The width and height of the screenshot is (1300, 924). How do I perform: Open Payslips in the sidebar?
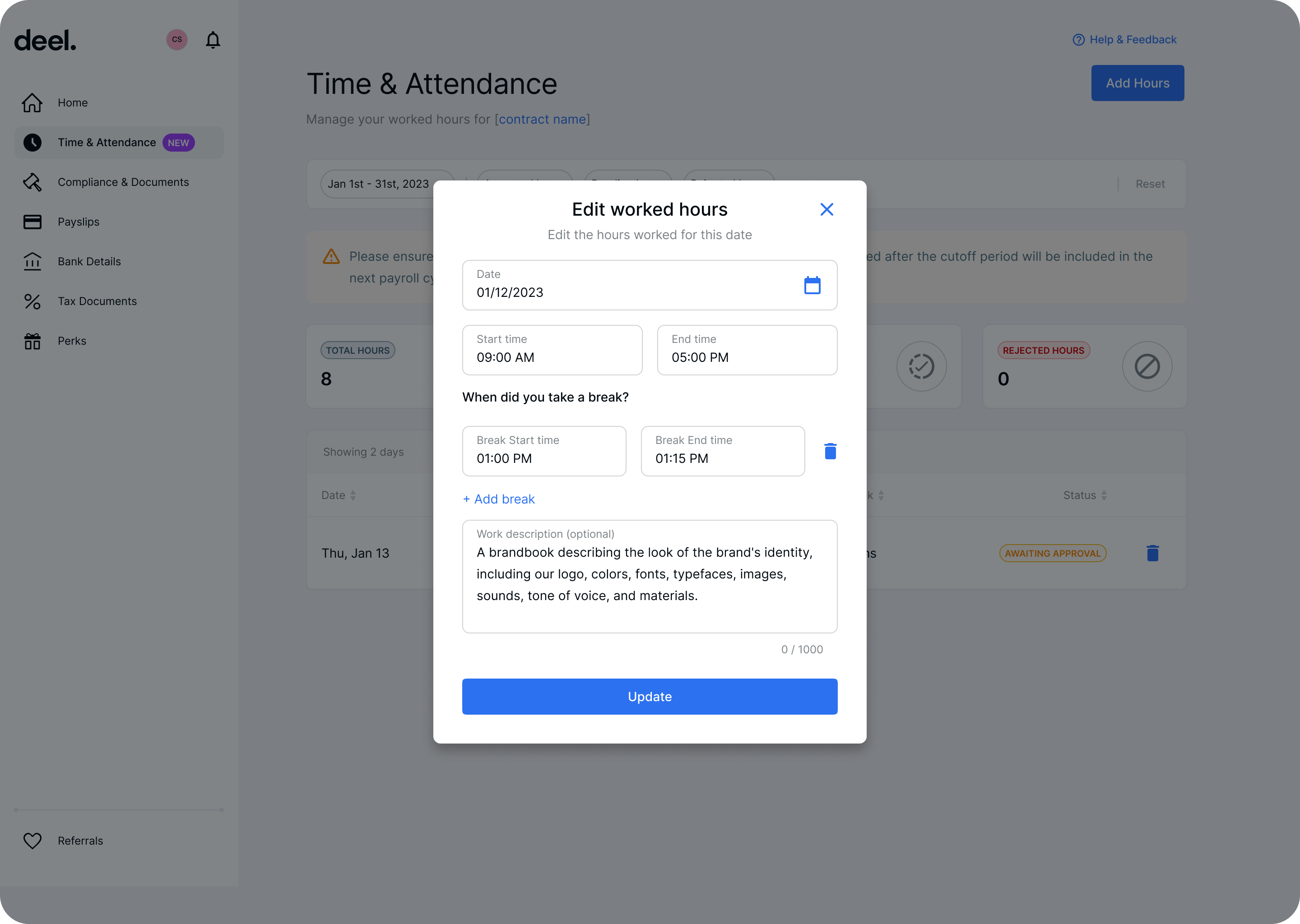119,222
